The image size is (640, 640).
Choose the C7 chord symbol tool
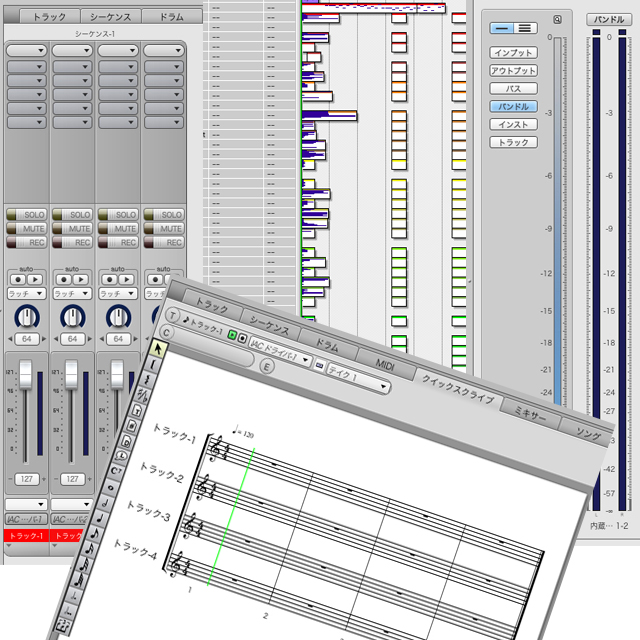coord(116,471)
